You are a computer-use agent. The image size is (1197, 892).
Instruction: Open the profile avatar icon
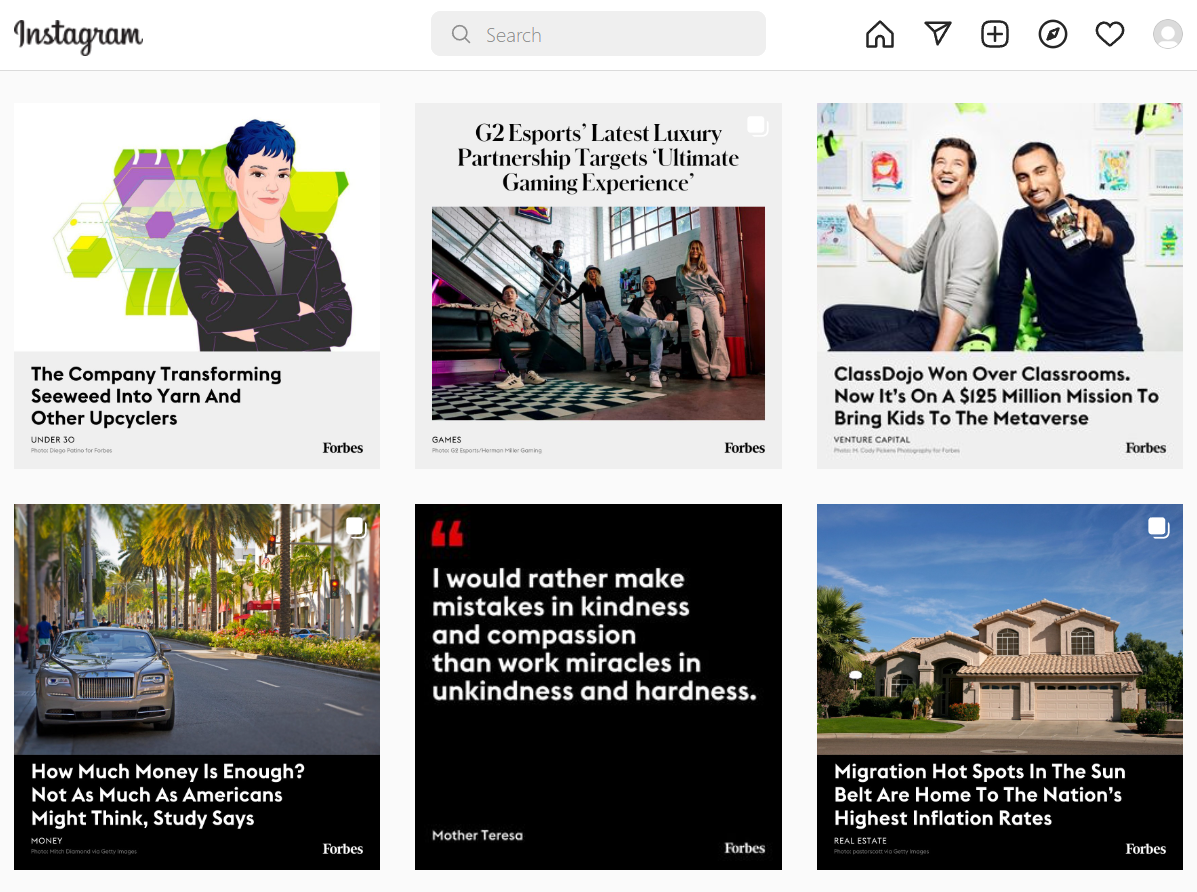coord(1167,34)
